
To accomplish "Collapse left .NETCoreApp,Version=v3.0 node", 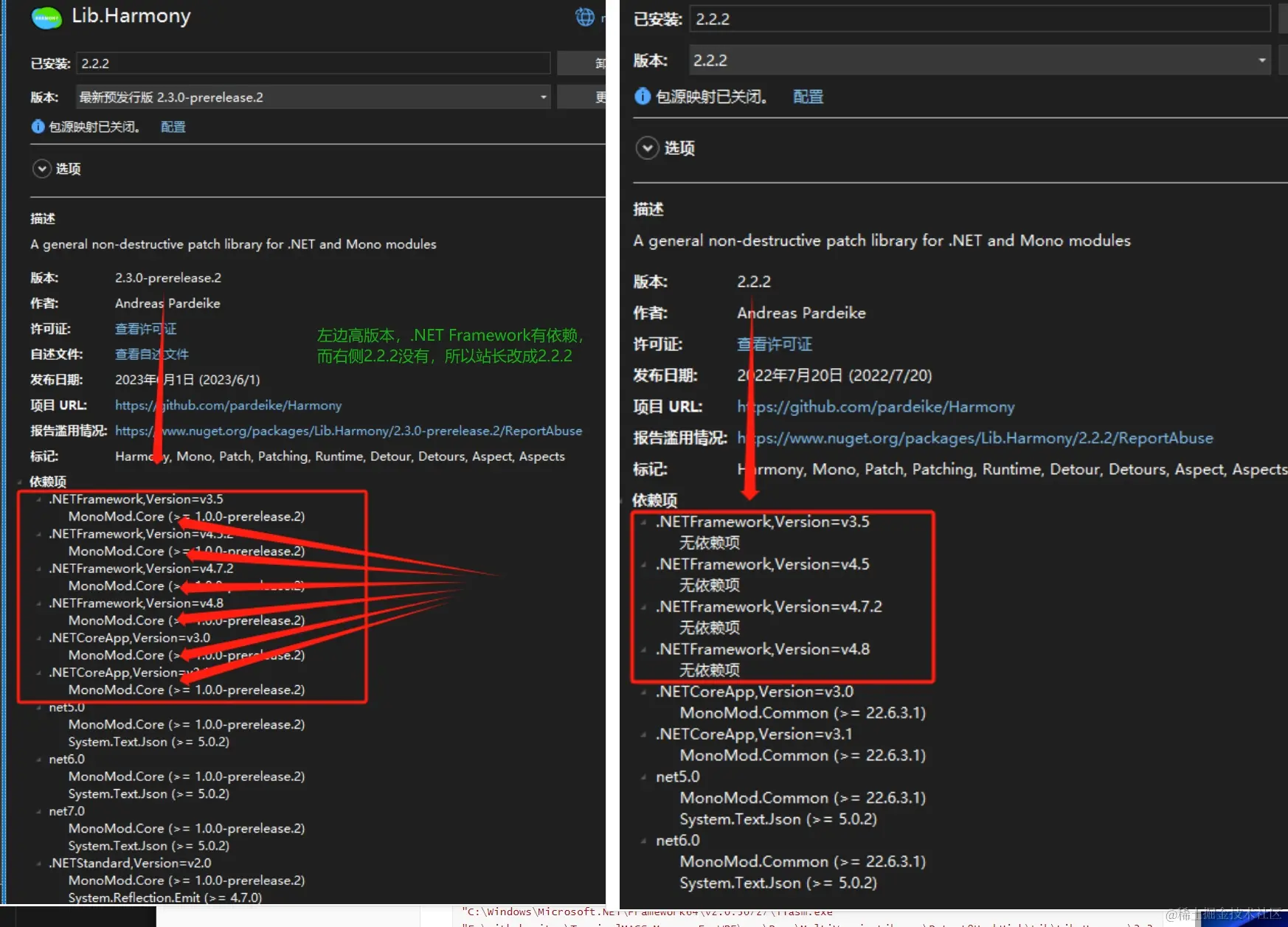I will coord(39,638).
